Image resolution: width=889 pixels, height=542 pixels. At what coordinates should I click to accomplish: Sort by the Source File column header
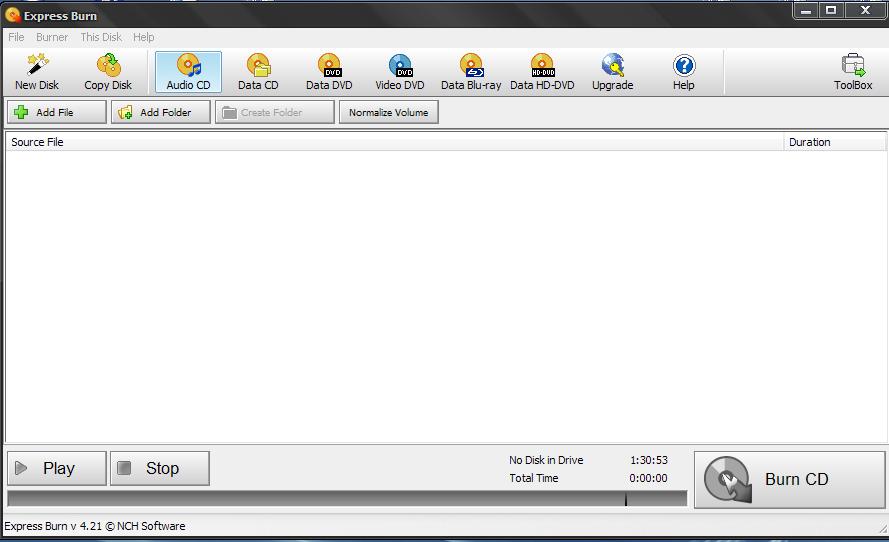pos(395,142)
